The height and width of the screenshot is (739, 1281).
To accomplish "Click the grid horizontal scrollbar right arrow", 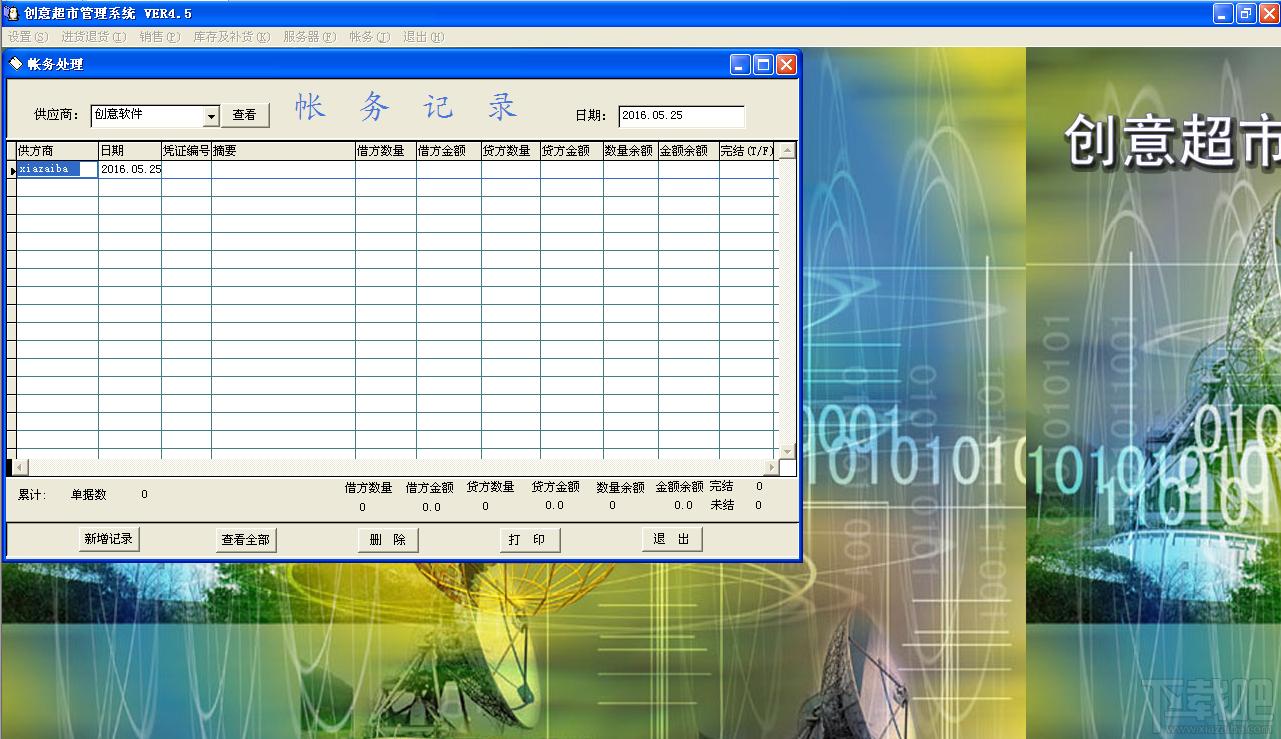I will (771, 467).
